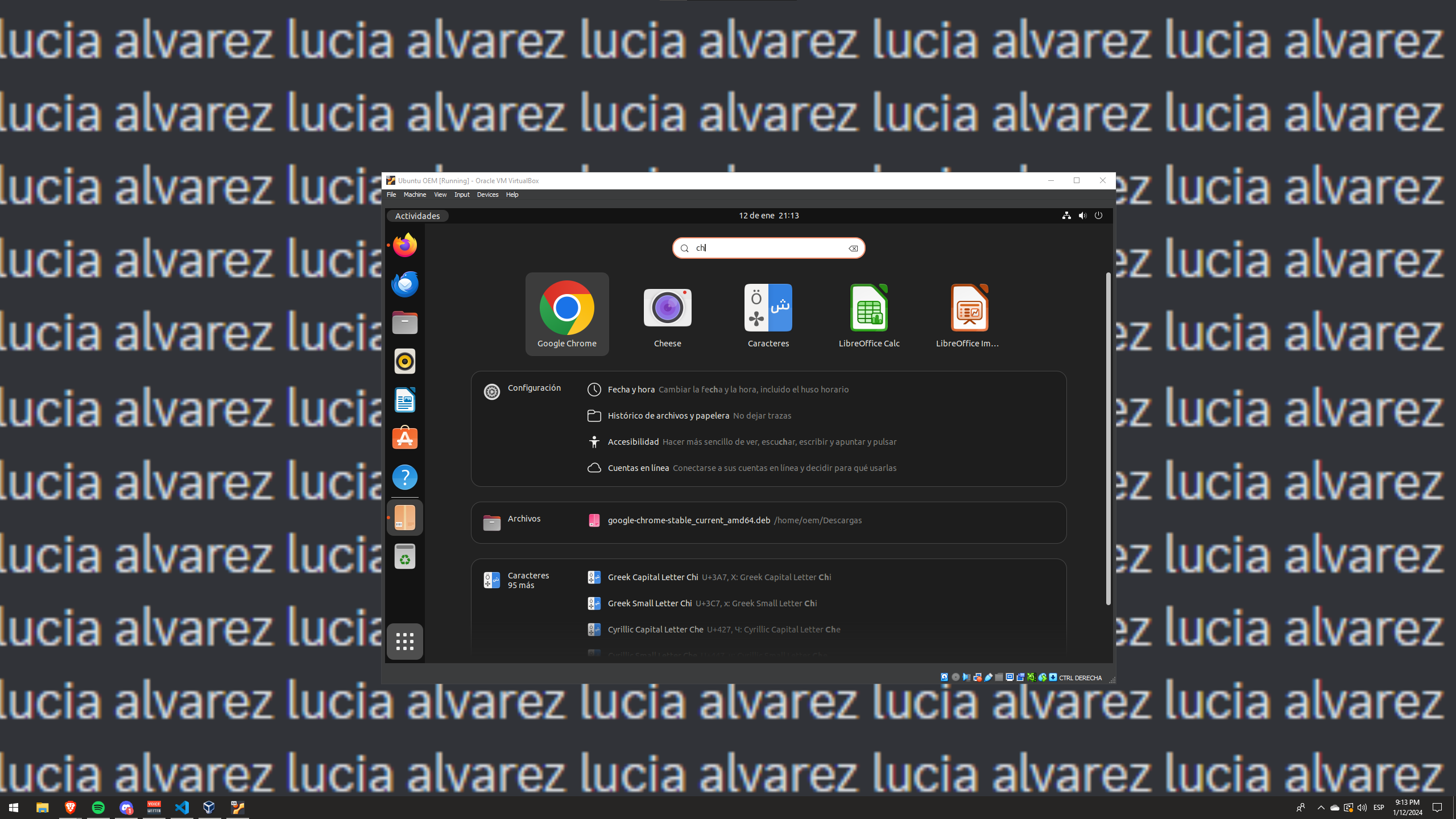Open Firefox from the dock
Image resolution: width=1456 pixels, height=819 pixels.
coord(404,245)
